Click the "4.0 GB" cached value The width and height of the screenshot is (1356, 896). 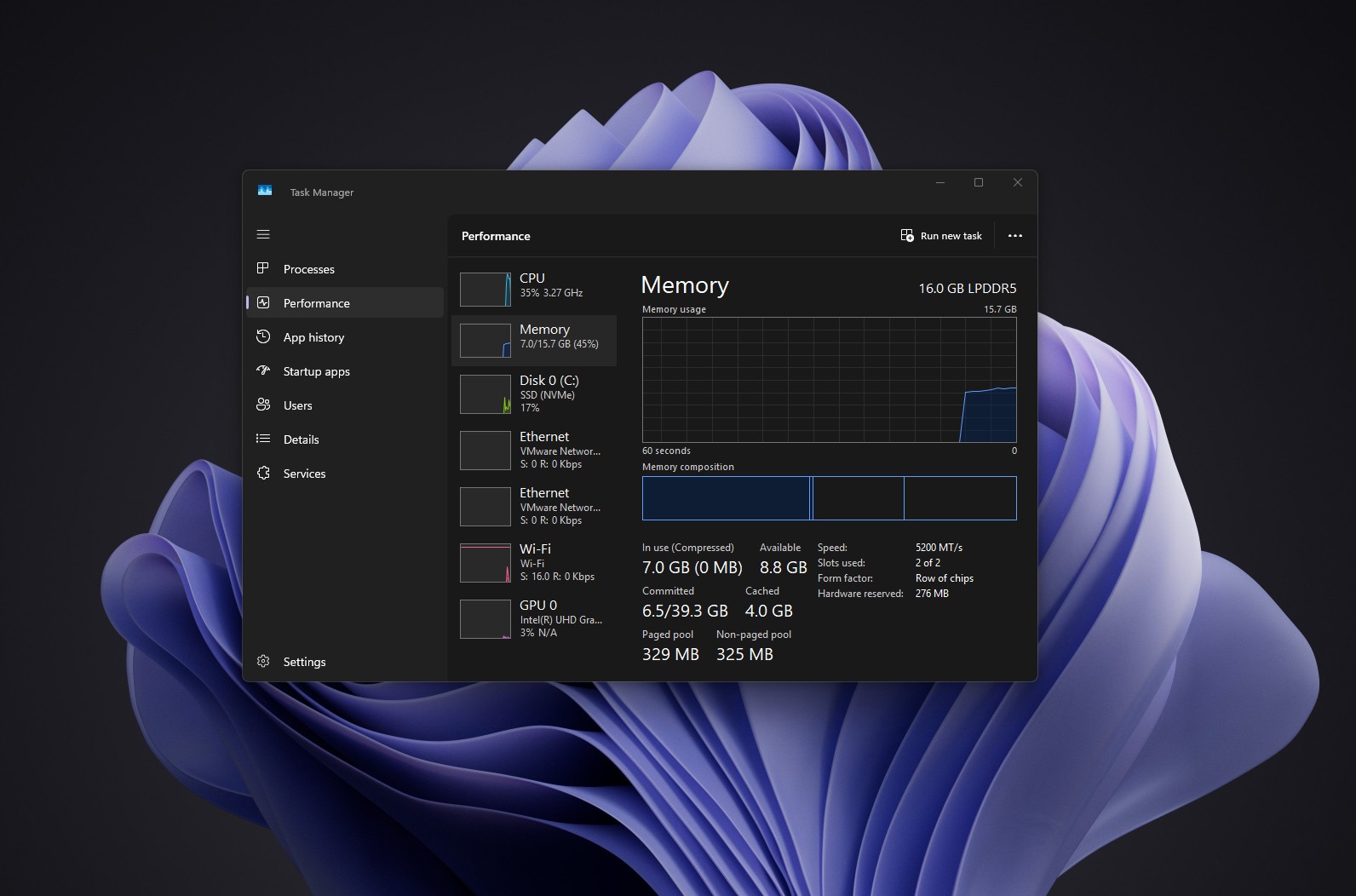pyautogui.click(x=769, y=611)
